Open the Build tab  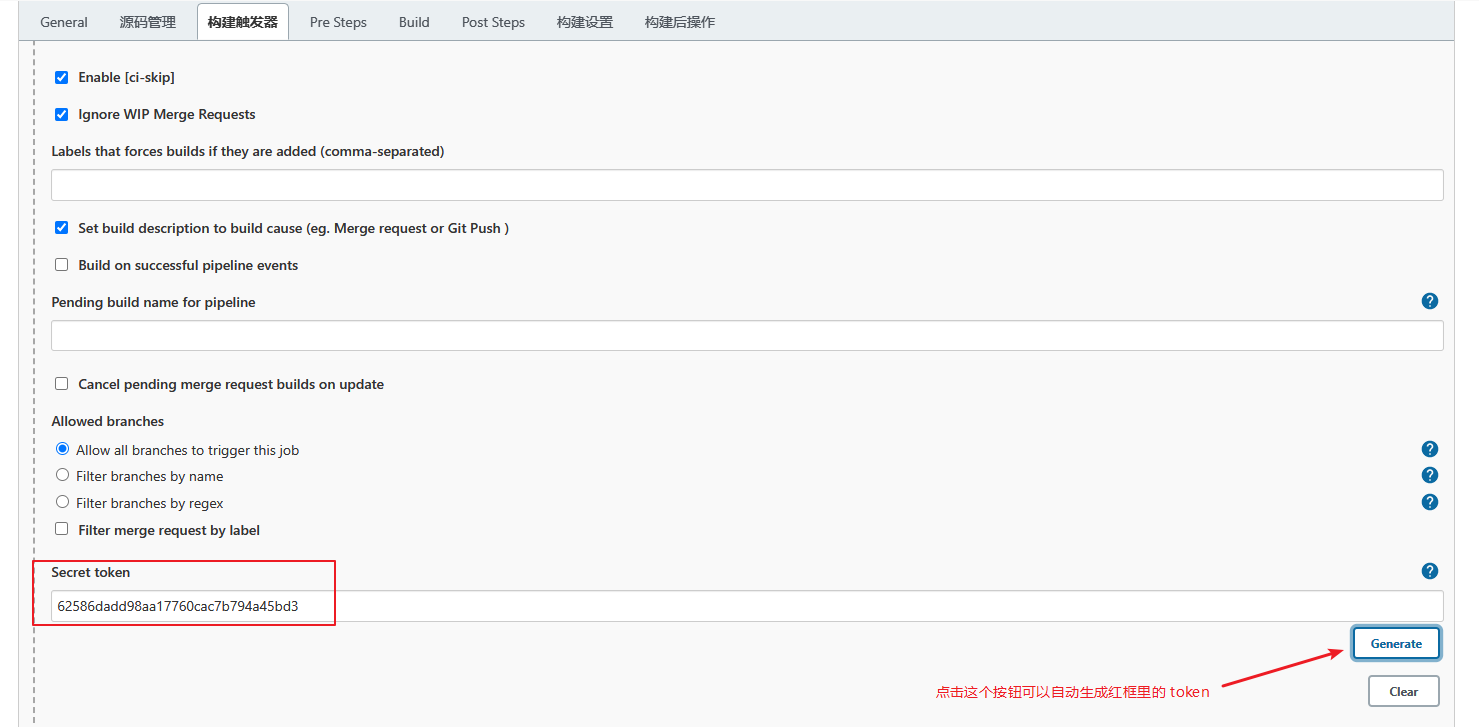pos(414,22)
